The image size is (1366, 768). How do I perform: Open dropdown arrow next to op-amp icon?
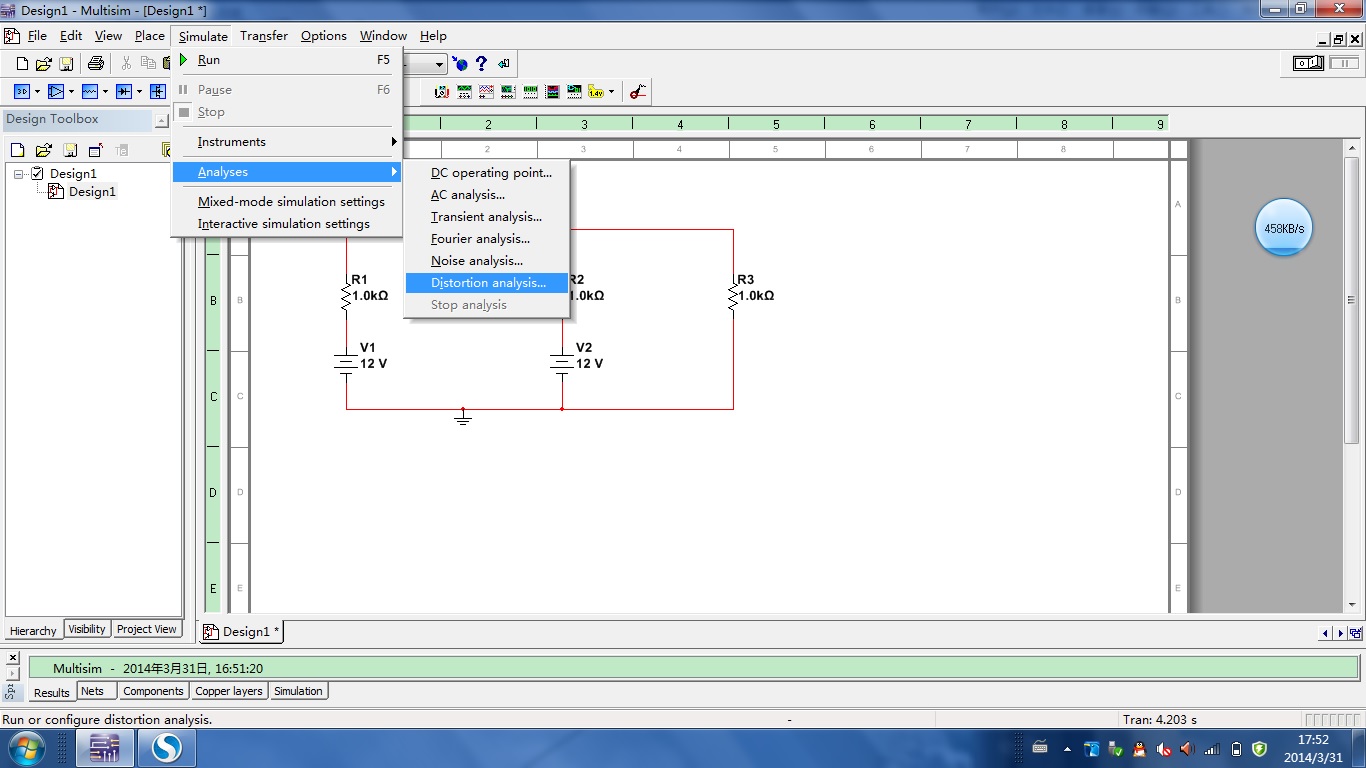pos(71,92)
